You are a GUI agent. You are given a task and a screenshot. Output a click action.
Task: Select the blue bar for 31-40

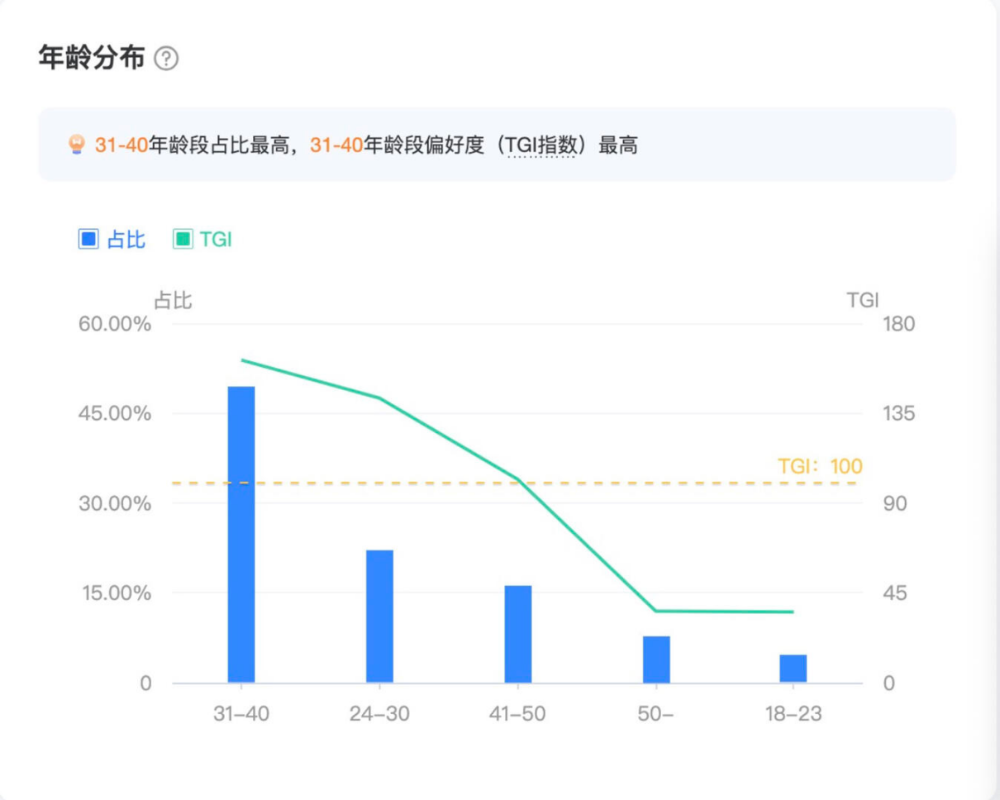click(x=241, y=534)
